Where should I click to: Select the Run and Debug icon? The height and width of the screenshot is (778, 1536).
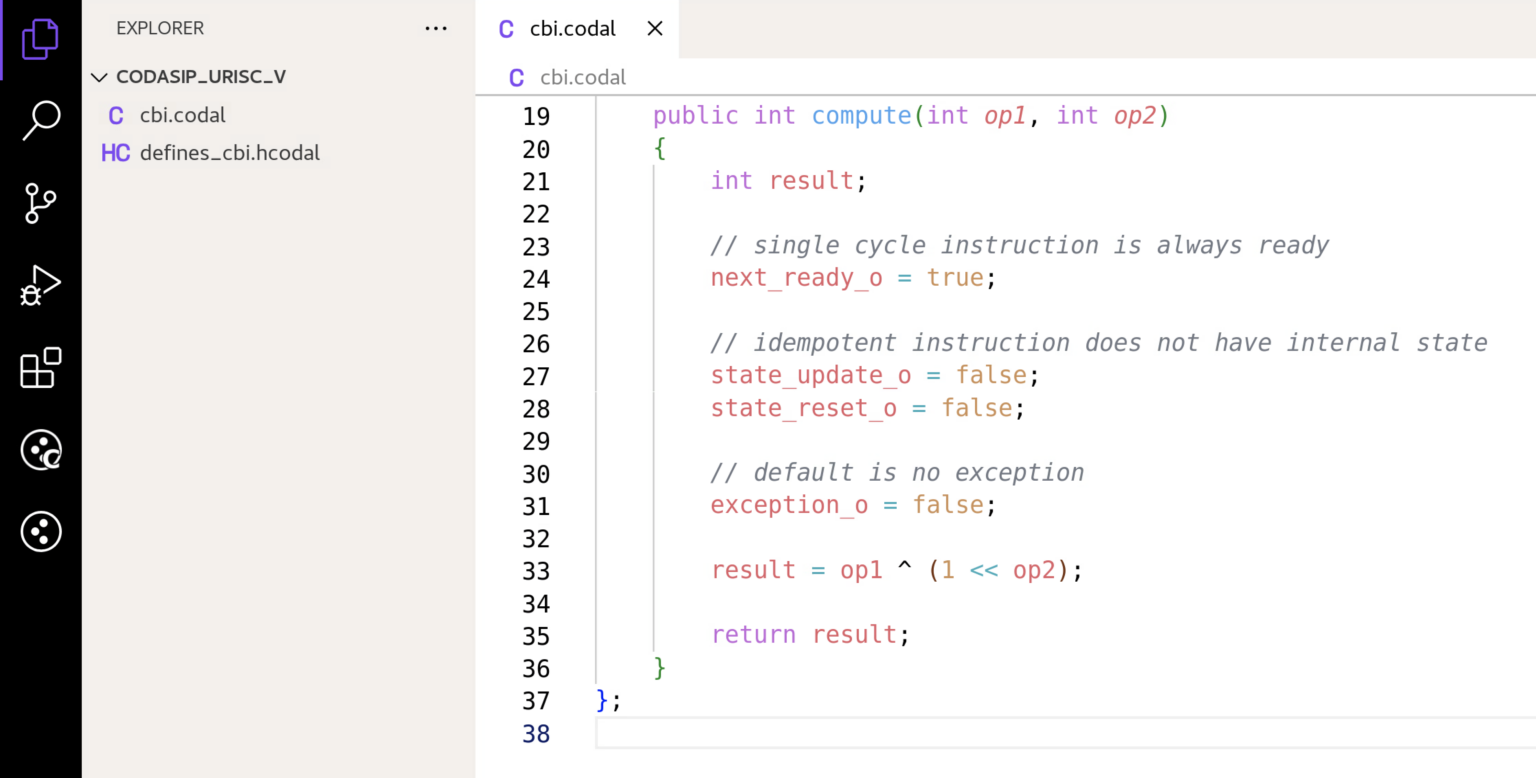click(40, 285)
